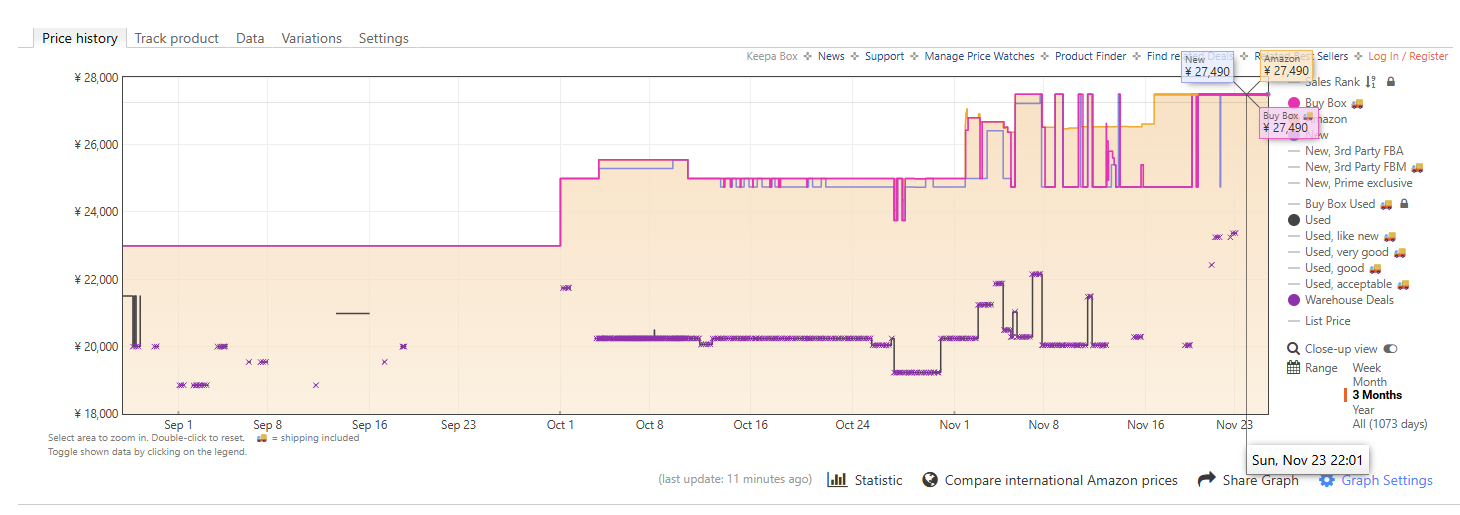Toggle the Used series in legend

(x=1317, y=220)
